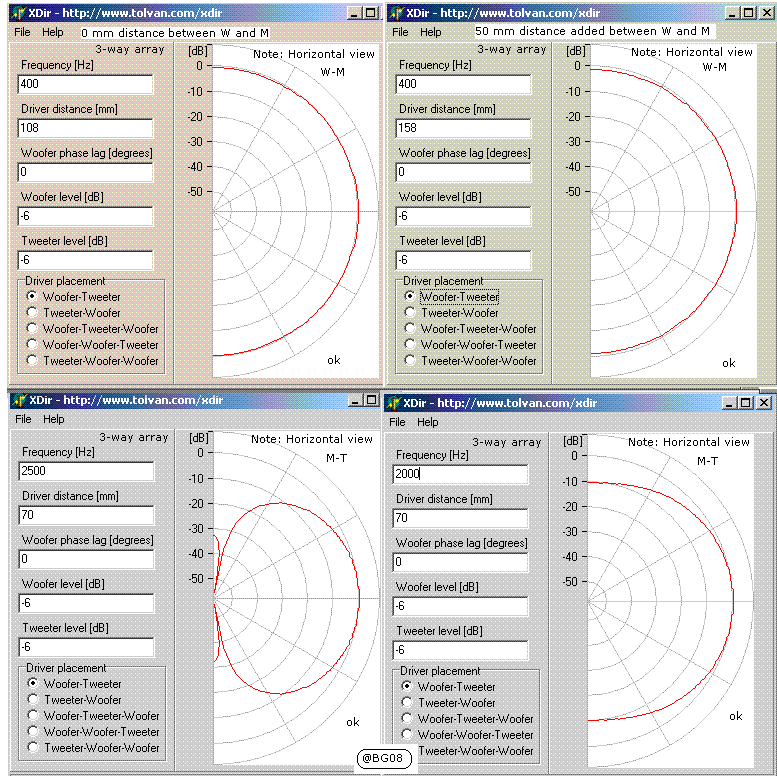
Task: Maximize the 2500 Hz XDir window
Action: coord(372,400)
